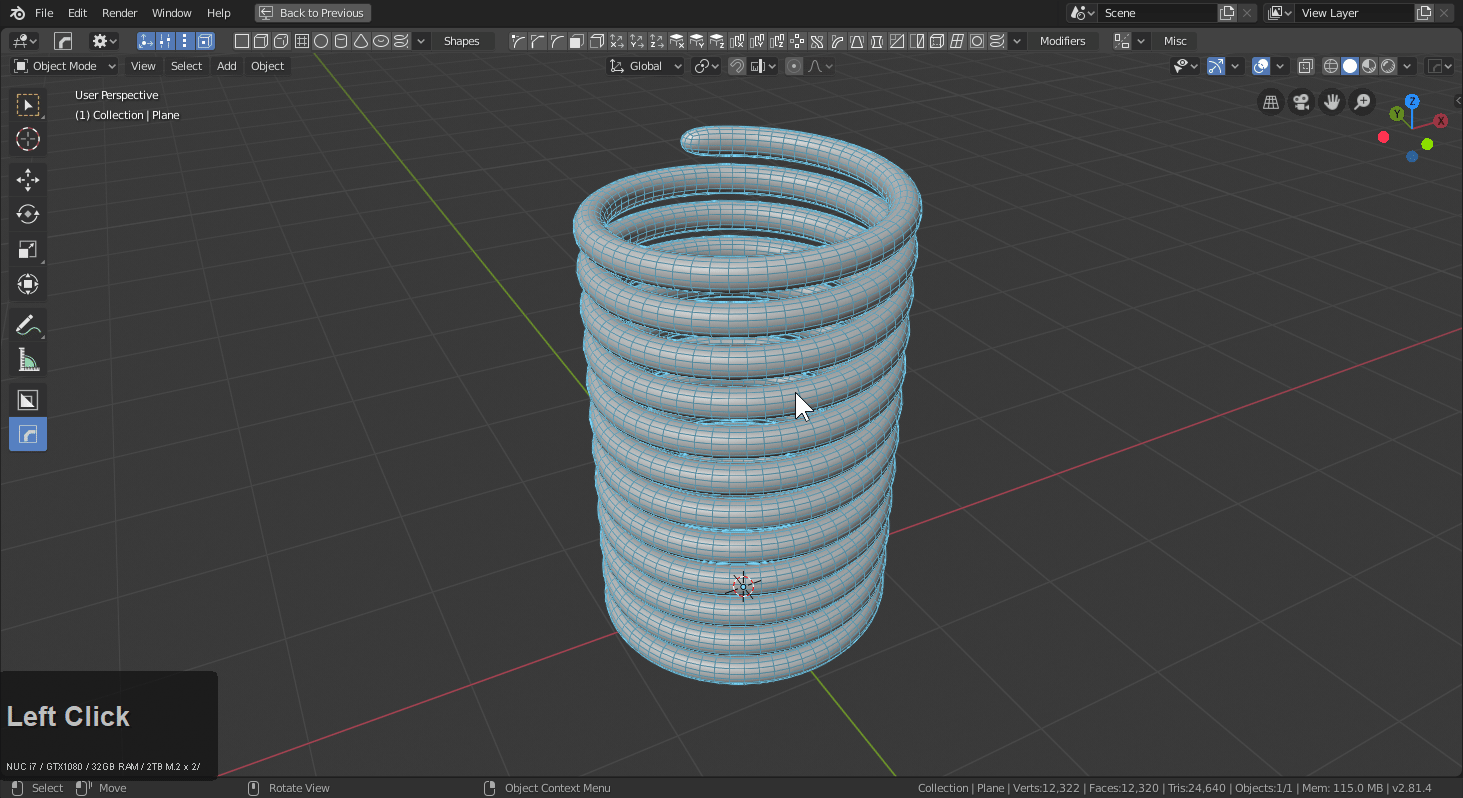Choose the Annotate pencil tool
Image resolution: width=1463 pixels, height=798 pixels.
pyautogui.click(x=28, y=325)
